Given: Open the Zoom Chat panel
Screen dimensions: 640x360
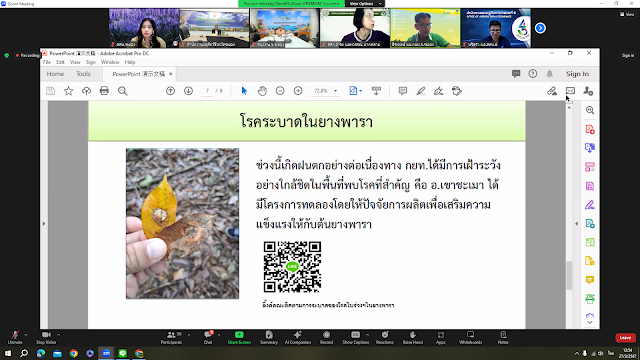Looking at the screenshot, I should 208,337.
